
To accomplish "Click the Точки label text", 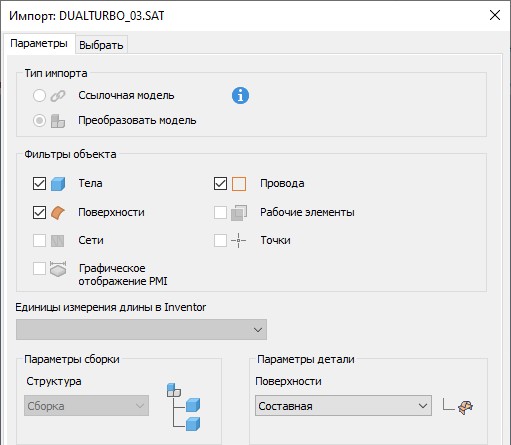I will 275,240.
